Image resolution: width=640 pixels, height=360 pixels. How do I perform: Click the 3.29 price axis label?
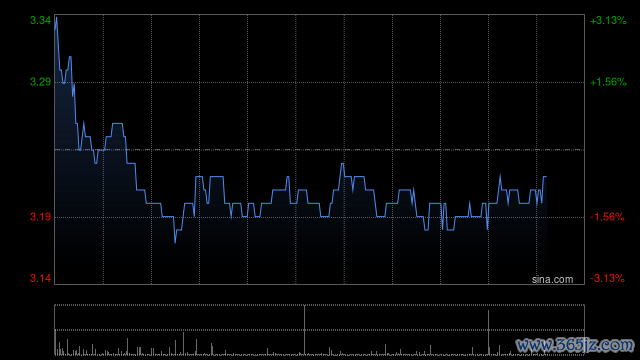tap(40, 82)
